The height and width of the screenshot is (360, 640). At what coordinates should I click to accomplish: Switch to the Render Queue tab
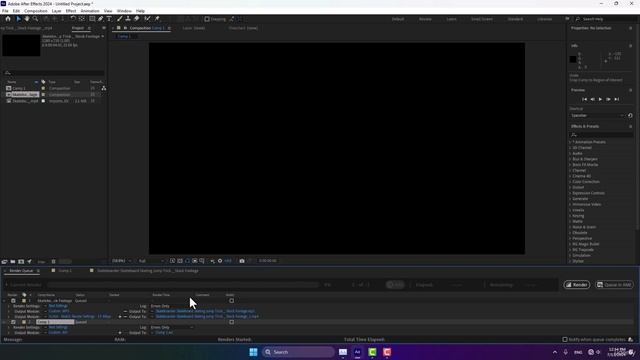21,271
